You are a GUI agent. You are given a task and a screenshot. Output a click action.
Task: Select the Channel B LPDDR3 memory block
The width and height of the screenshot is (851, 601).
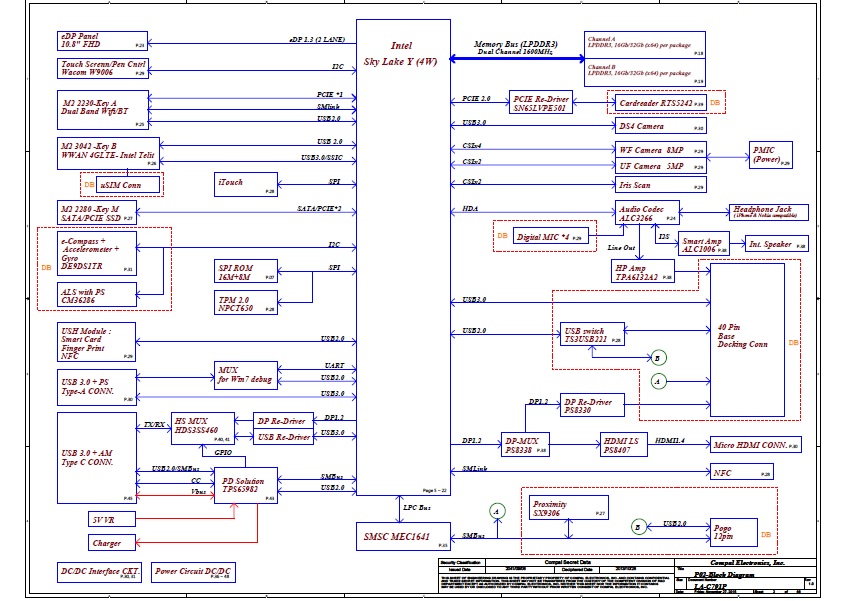click(x=645, y=72)
